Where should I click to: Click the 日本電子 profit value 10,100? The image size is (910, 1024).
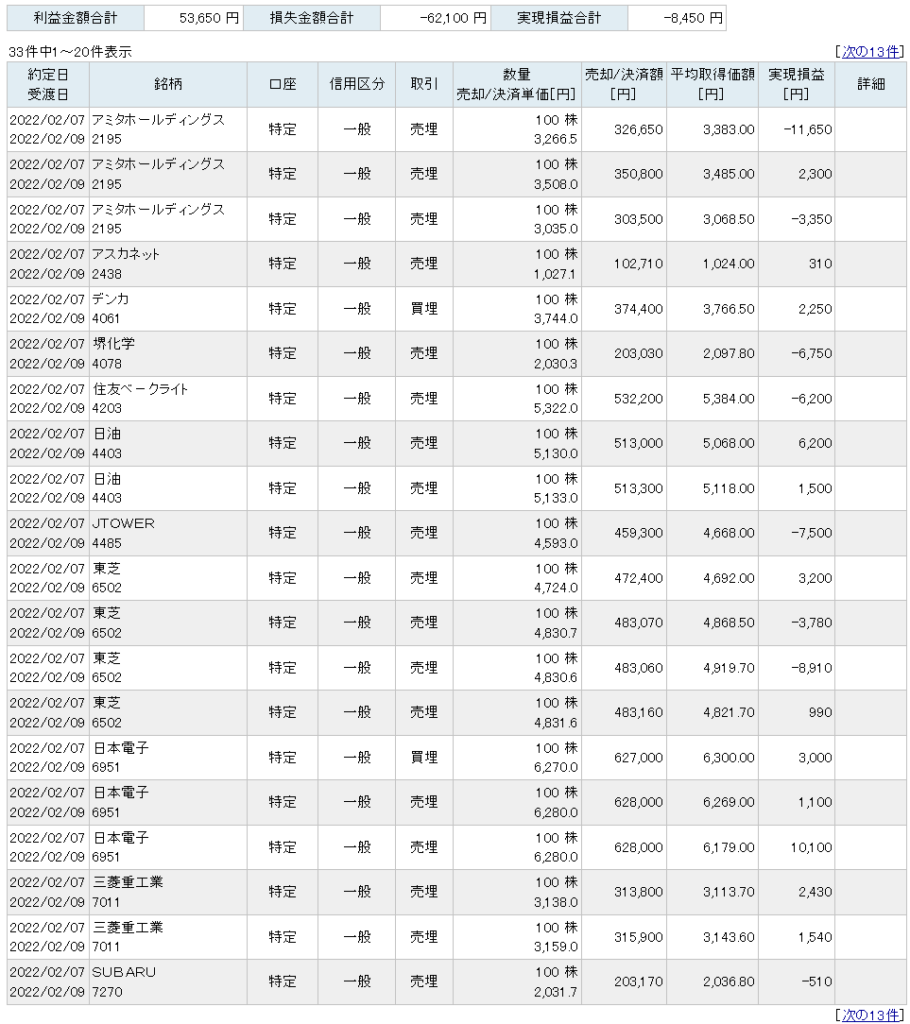(x=811, y=848)
